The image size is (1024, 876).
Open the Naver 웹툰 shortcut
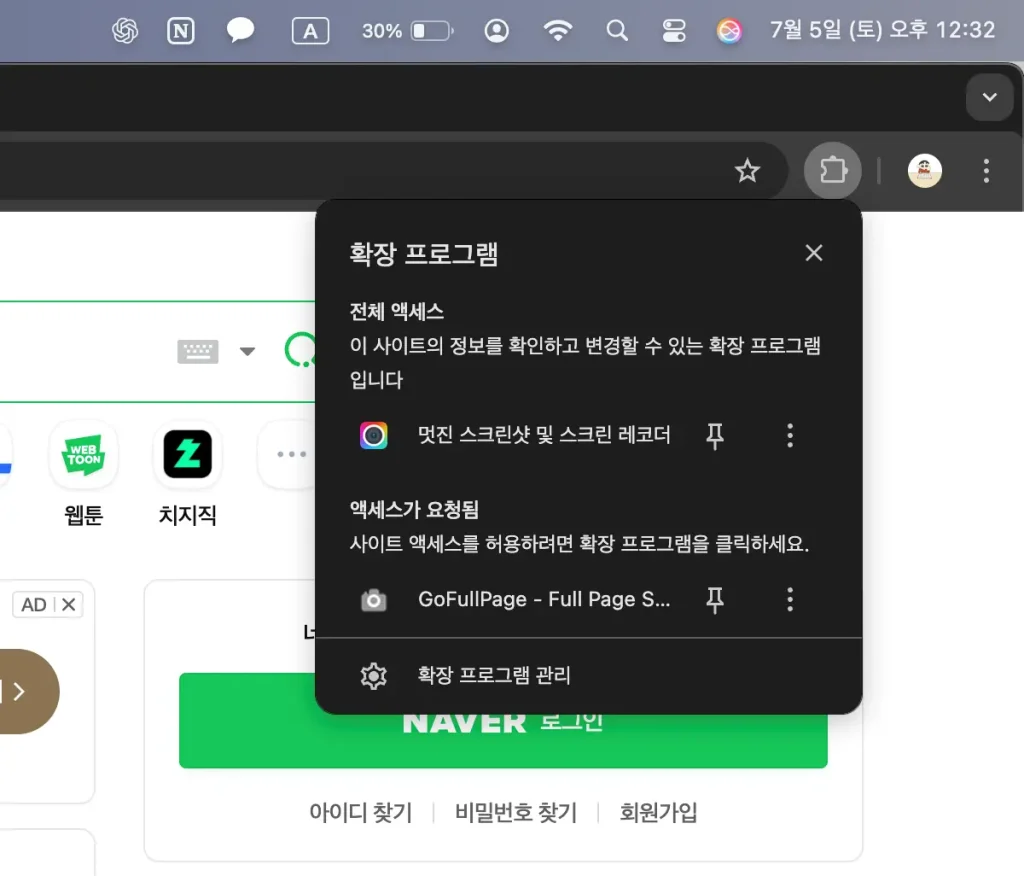pyautogui.click(x=83, y=456)
